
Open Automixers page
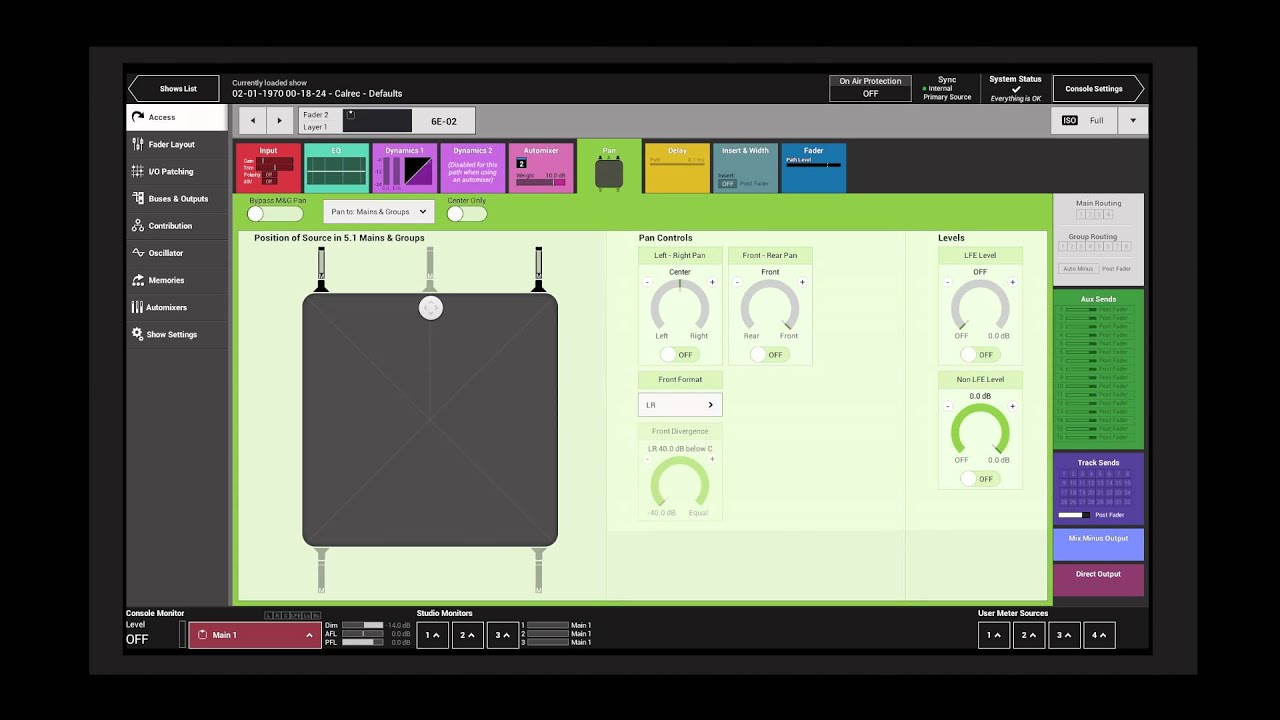[177, 307]
